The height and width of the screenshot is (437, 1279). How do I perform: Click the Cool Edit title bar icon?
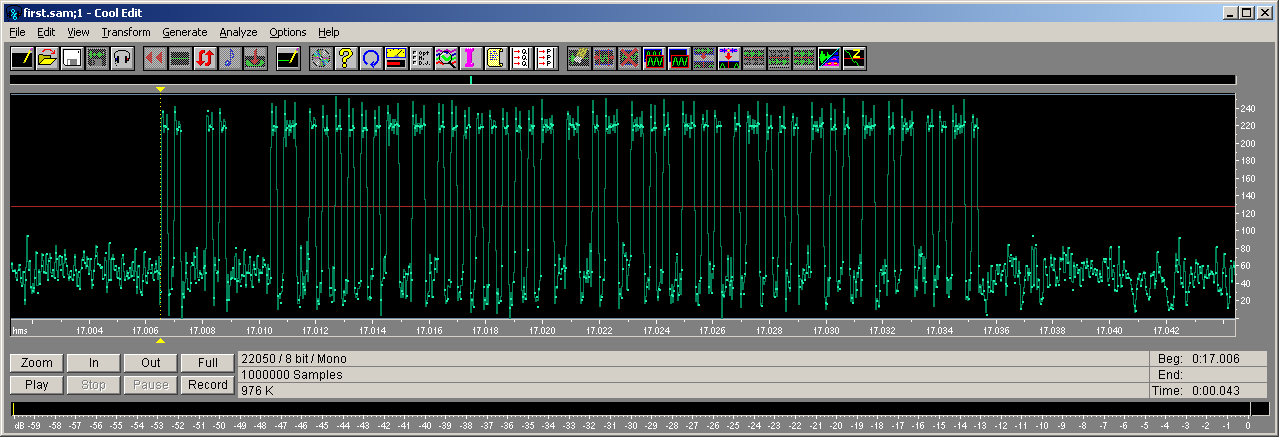[12, 12]
